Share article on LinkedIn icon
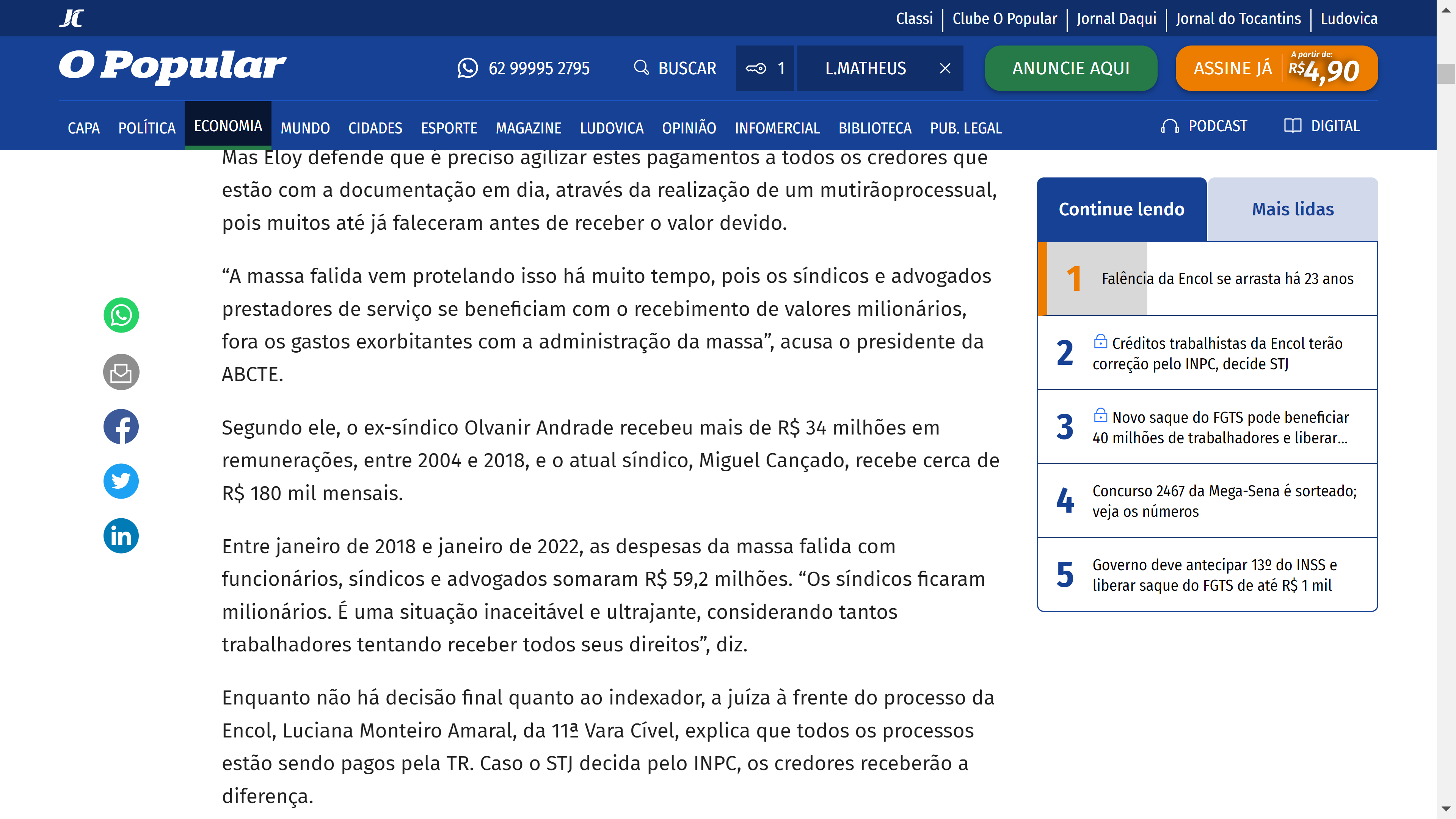The height and width of the screenshot is (819, 1456). point(121,536)
